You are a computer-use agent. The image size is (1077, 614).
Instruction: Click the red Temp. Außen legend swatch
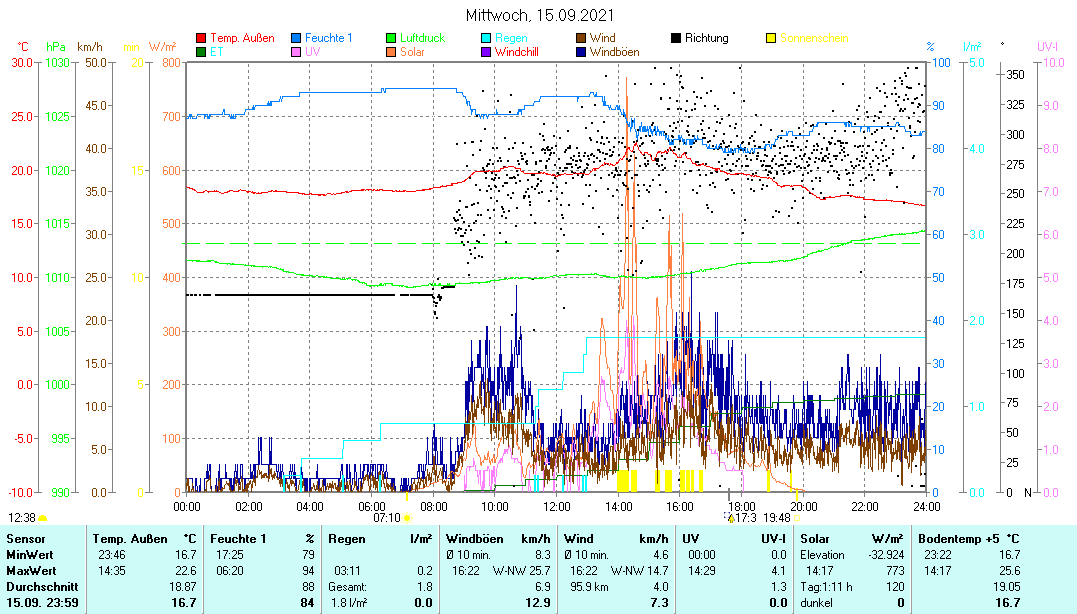tap(201, 39)
